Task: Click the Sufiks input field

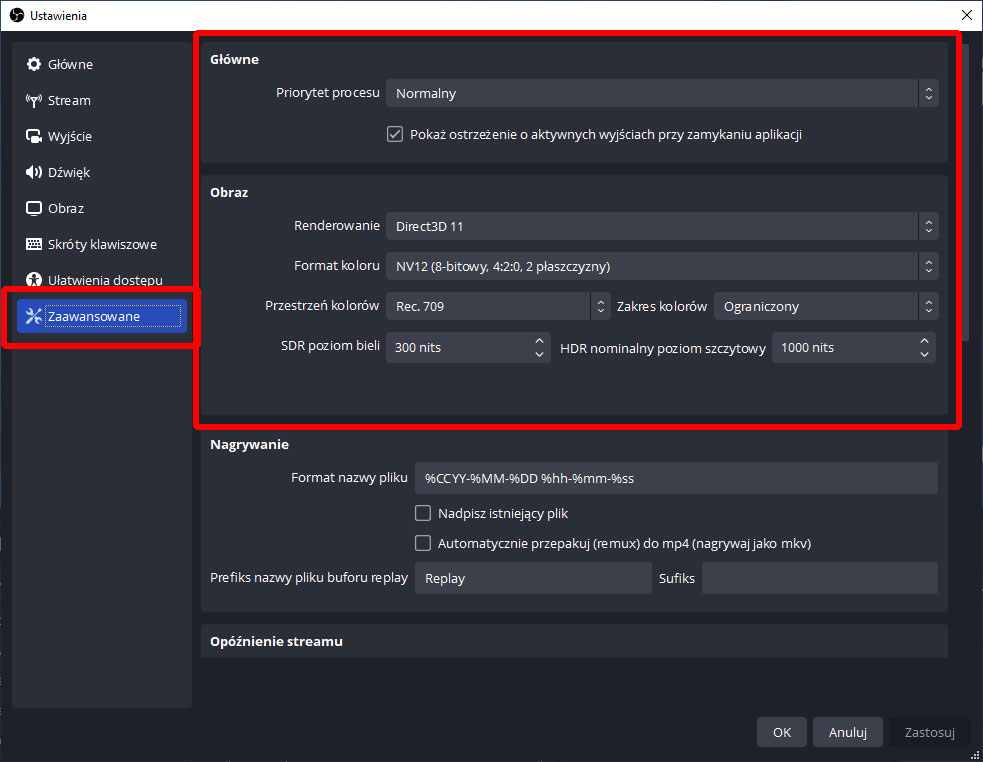Action: (x=819, y=579)
